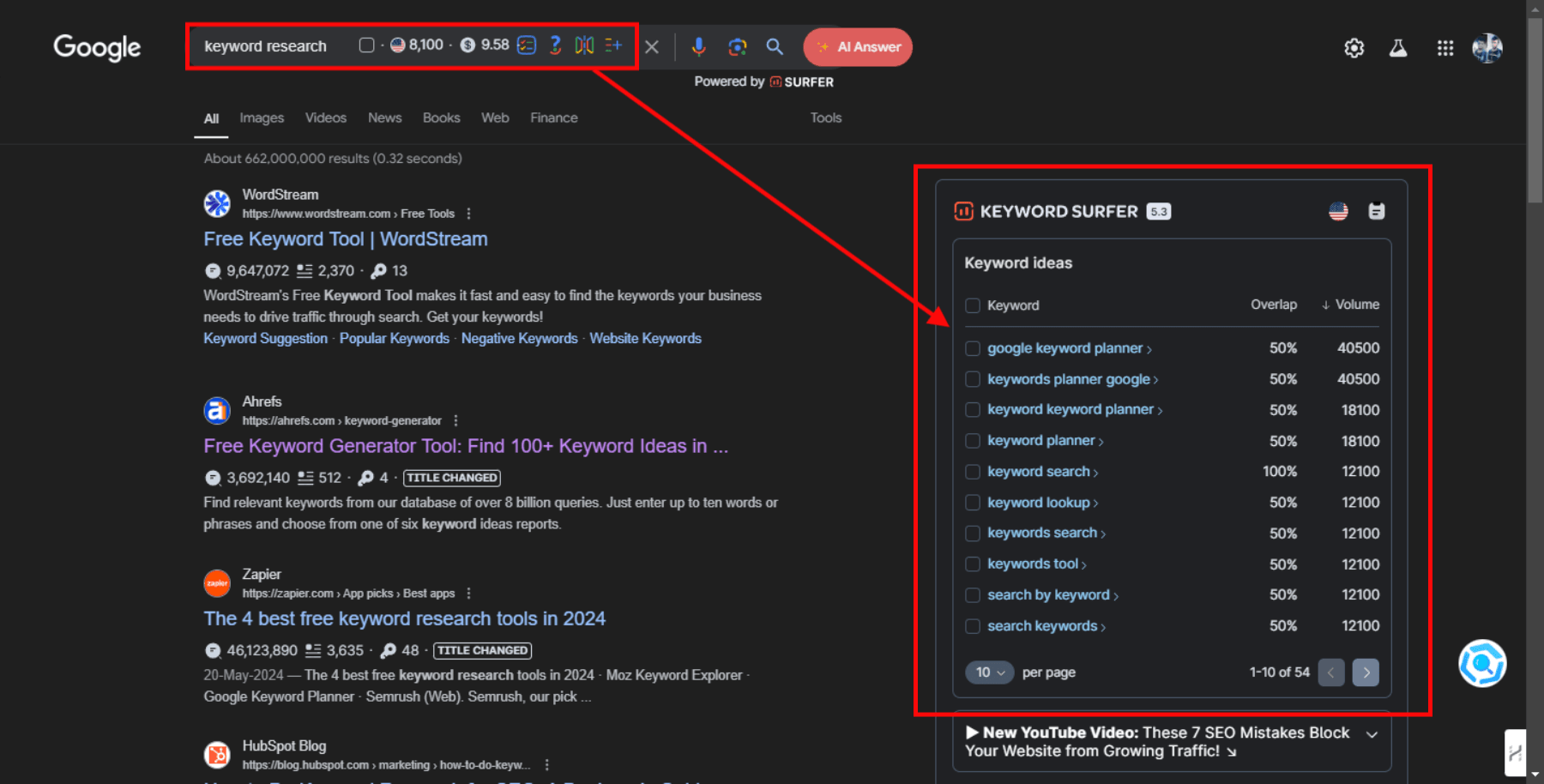Click the Google logo
The image size is (1544, 784).
[x=97, y=48]
